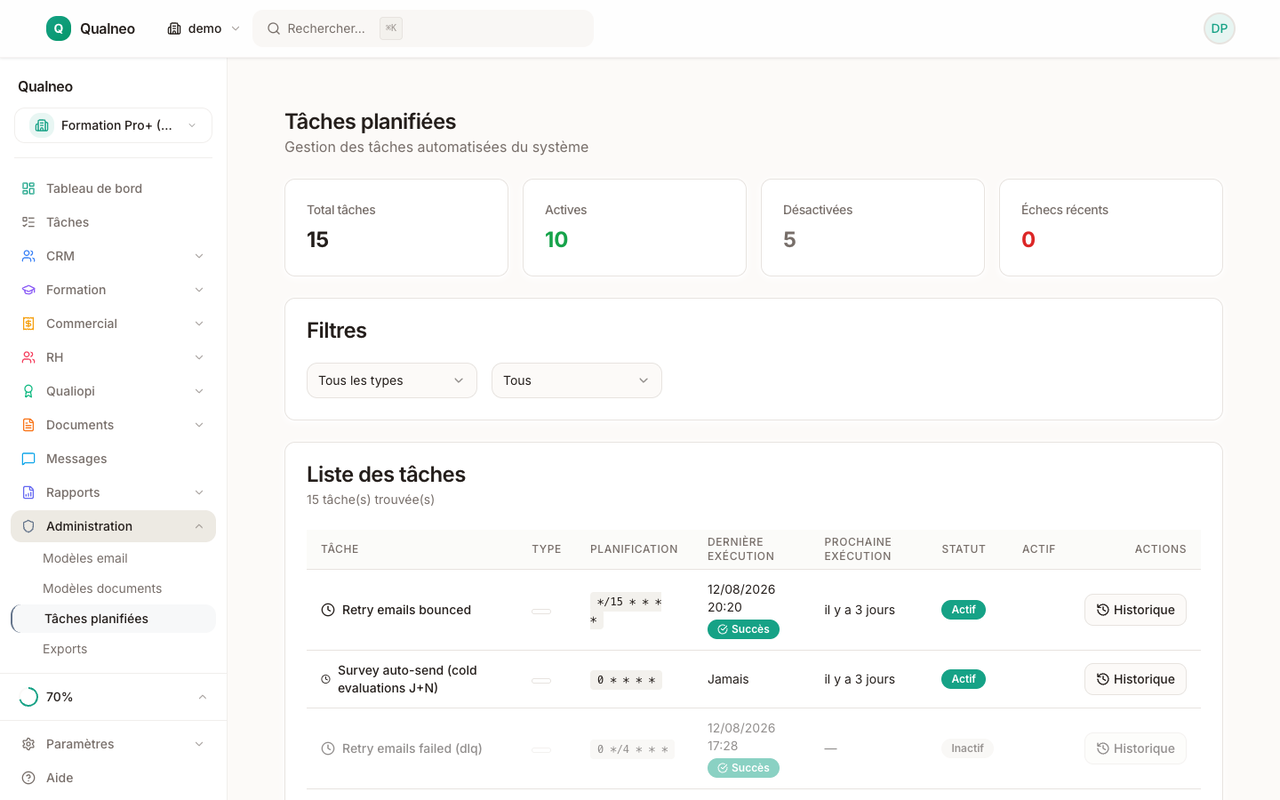Click the PLANIFICATION column header

click(x=634, y=550)
